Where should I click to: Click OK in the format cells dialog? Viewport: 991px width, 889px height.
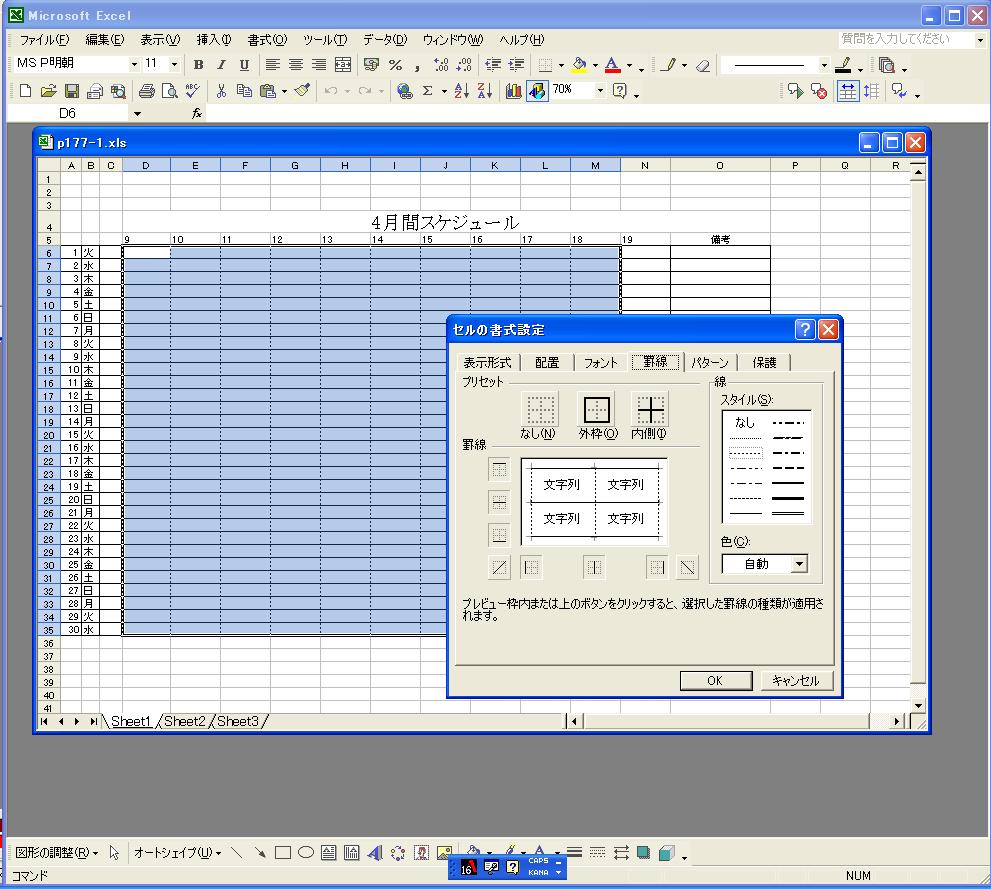click(715, 680)
